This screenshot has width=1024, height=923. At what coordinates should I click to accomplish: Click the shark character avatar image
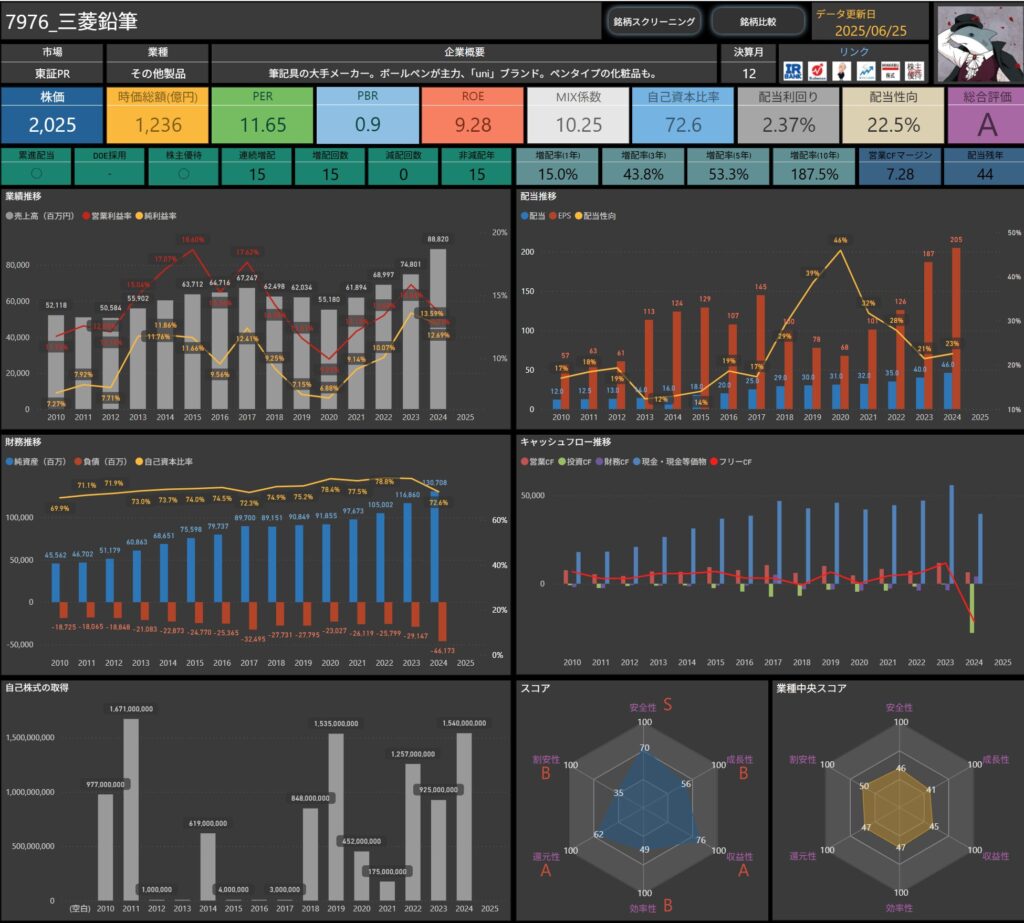coord(978,43)
